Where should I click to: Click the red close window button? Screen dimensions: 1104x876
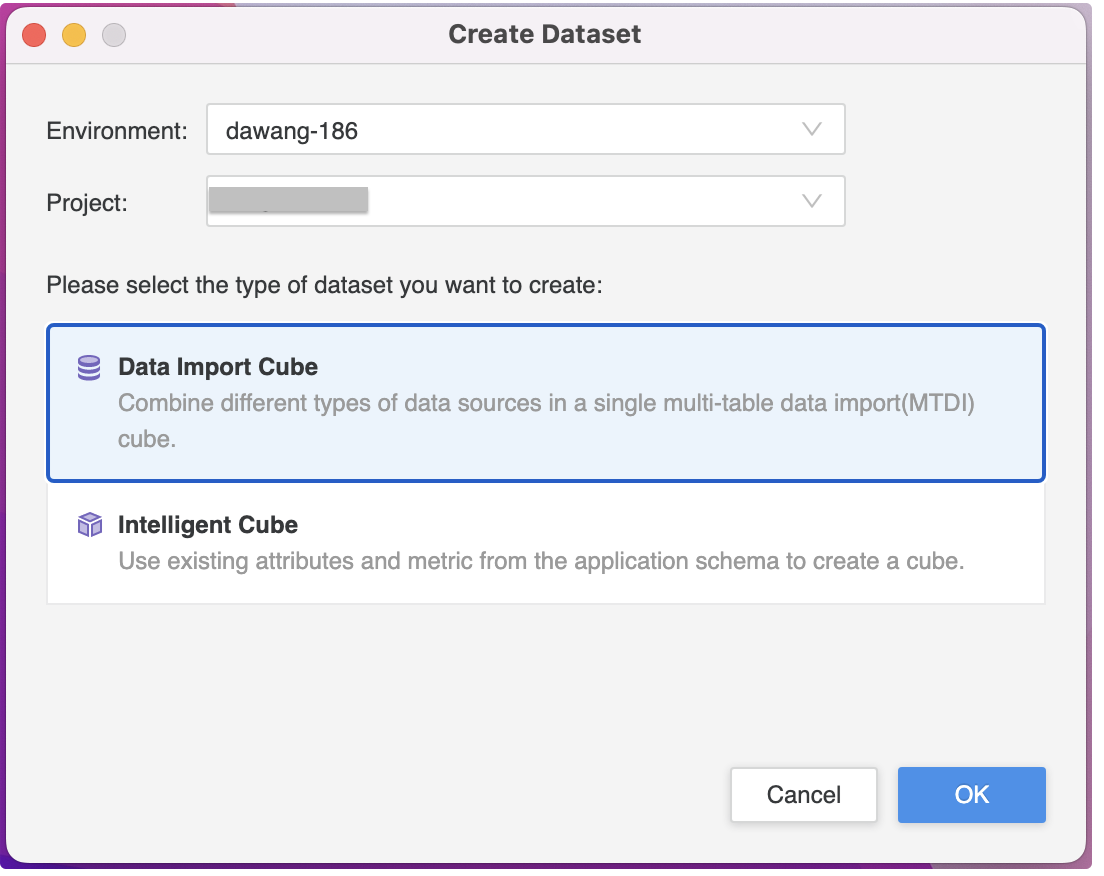click(33, 33)
